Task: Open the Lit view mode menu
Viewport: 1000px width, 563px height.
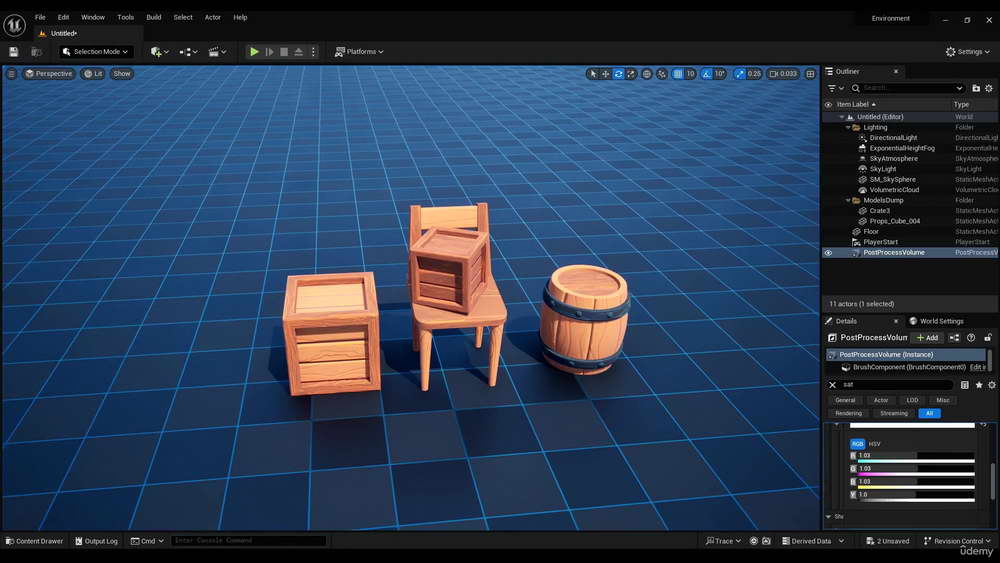Action: click(x=93, y=74)
